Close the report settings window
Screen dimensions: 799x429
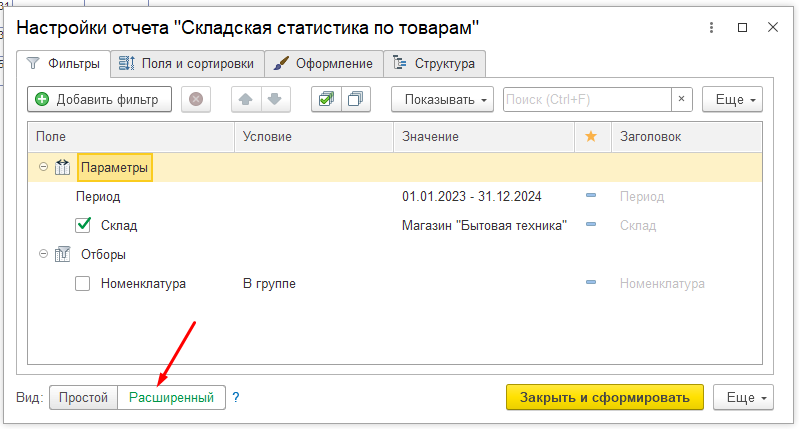(773, 28)
